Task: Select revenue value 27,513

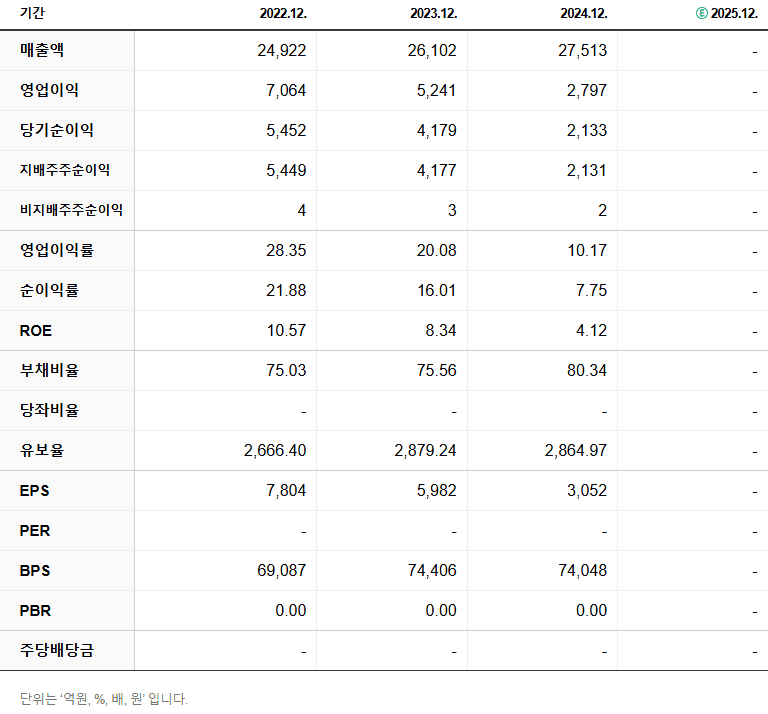Action: (582, 50)
